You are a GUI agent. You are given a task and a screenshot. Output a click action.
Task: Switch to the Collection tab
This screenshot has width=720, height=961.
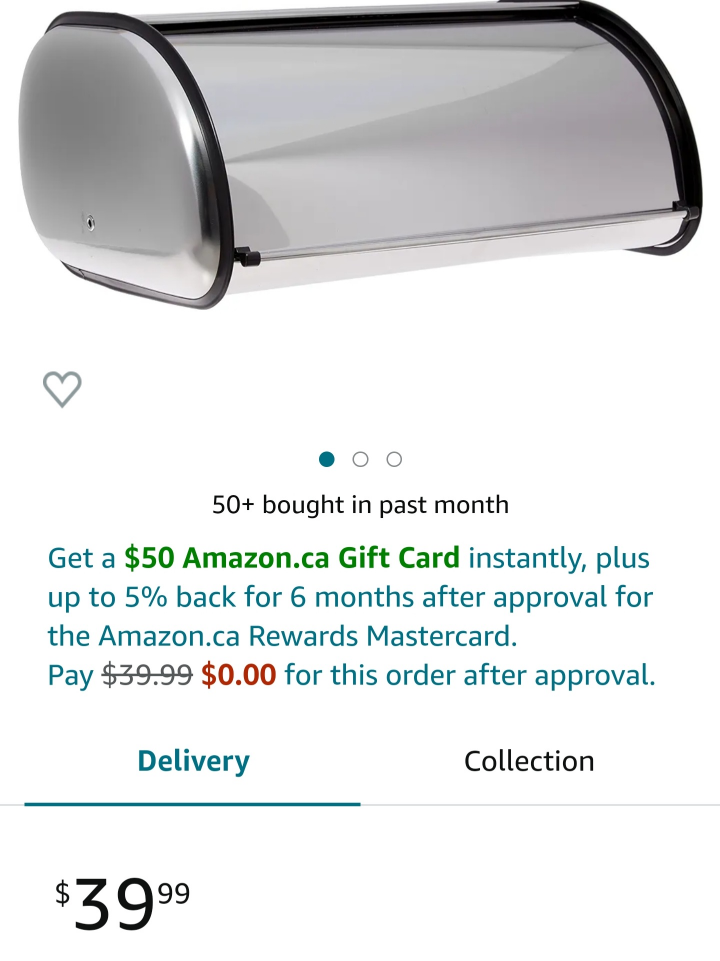[529, 761]
